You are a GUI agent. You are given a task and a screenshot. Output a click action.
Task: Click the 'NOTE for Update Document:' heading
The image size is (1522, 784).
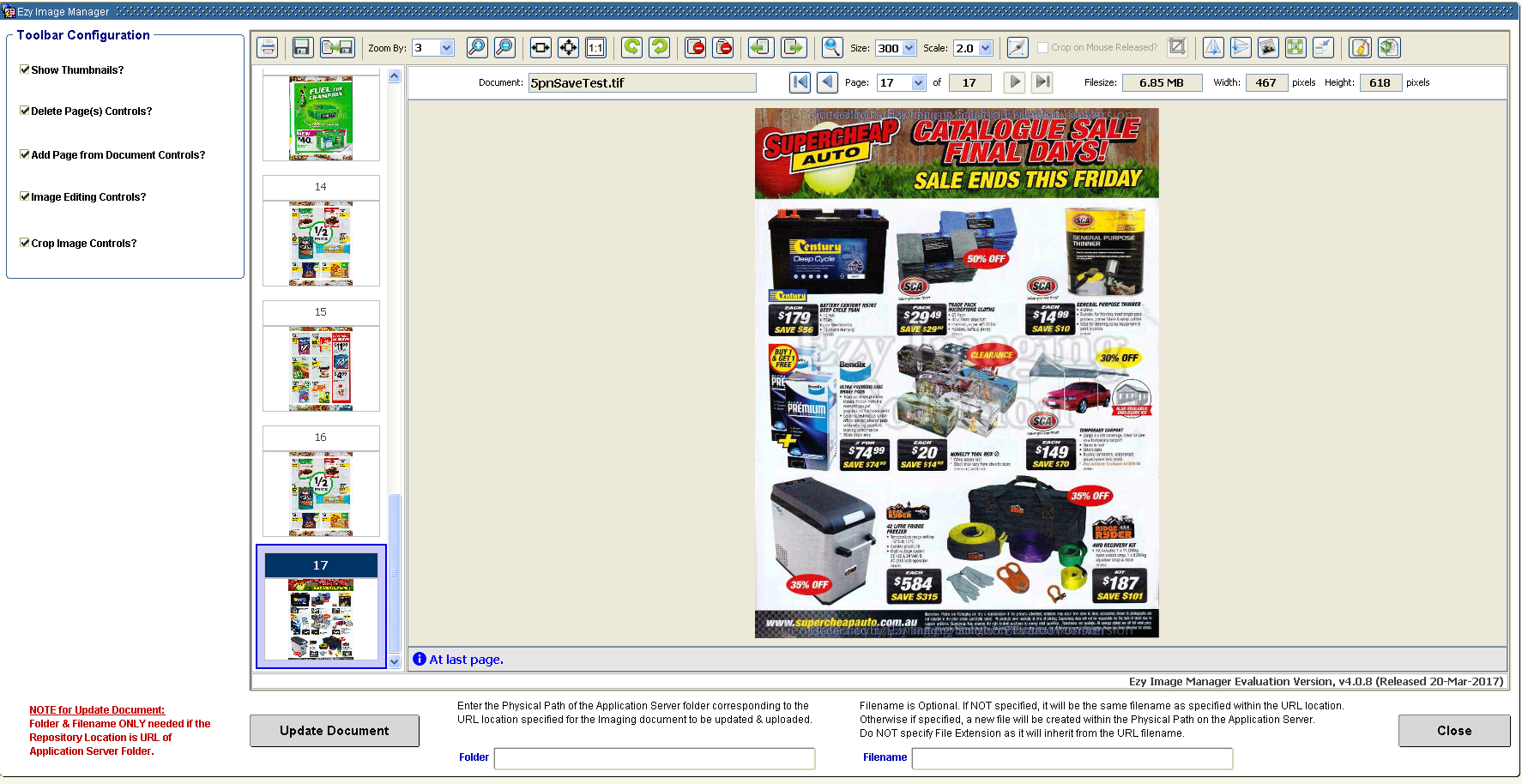pos(97,710)
